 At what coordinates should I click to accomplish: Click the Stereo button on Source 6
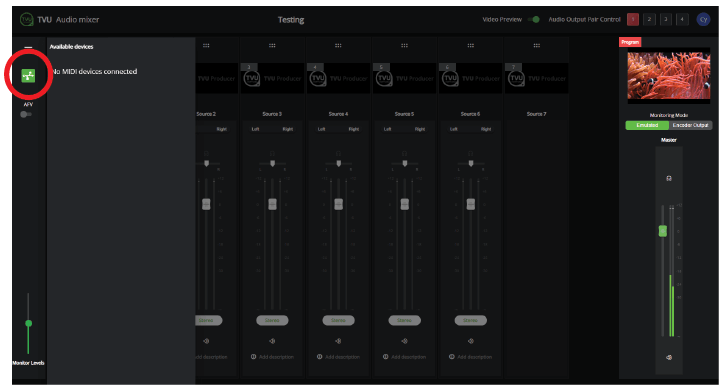470,320
